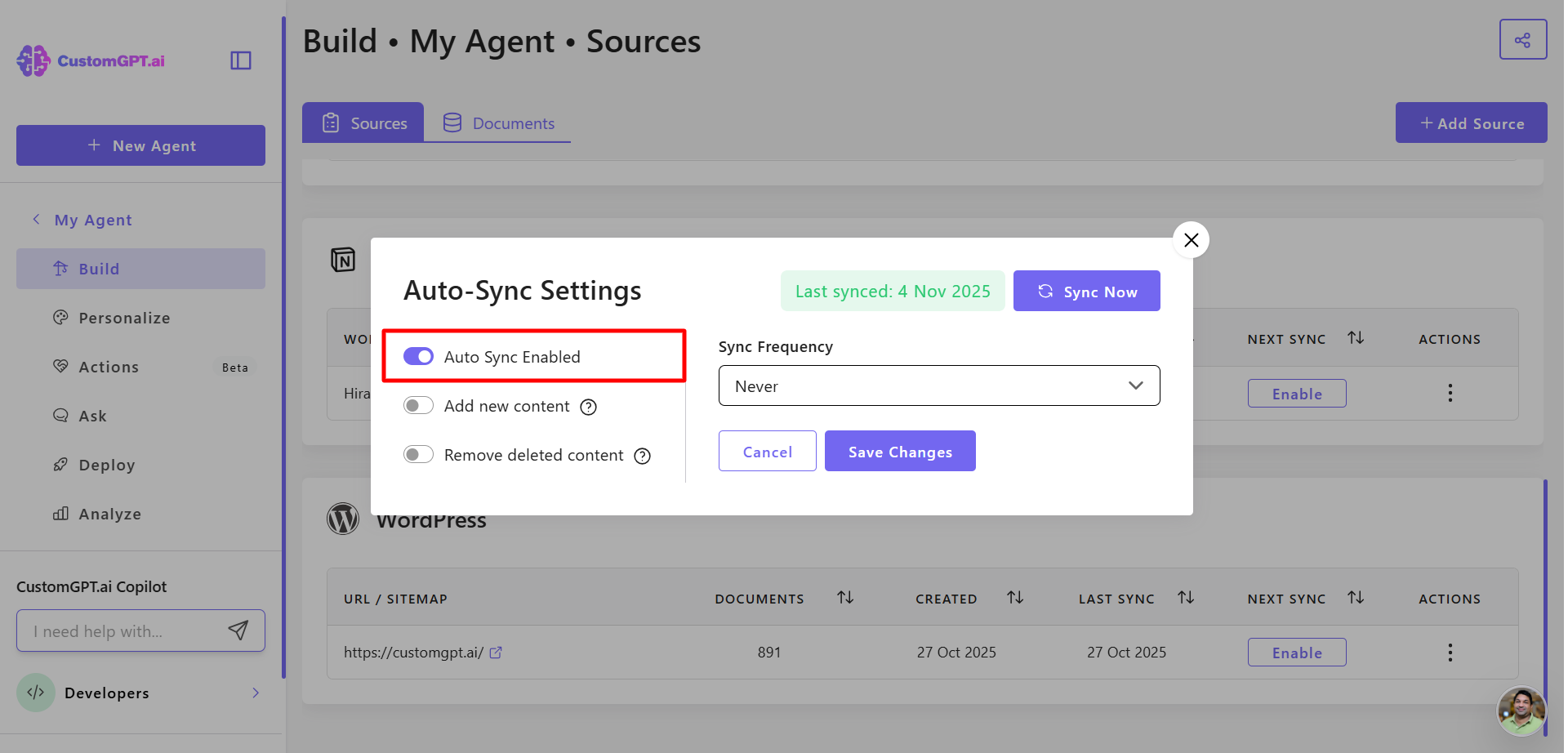Open actions menu for customgpt.ai row
Screen dimensions: 1568x753
pyautogui.click(x=1450, y=653)
